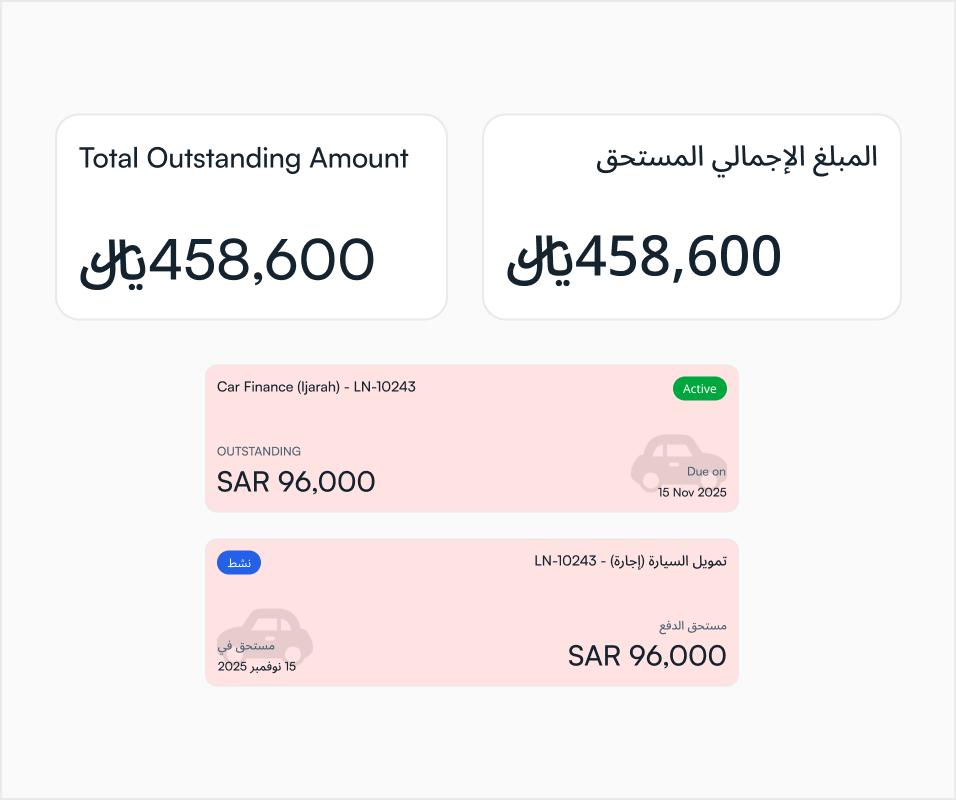Viewport: 956px width, 800px height.
Task: Click the مستحق في label
Action: (x=239, y=646)
